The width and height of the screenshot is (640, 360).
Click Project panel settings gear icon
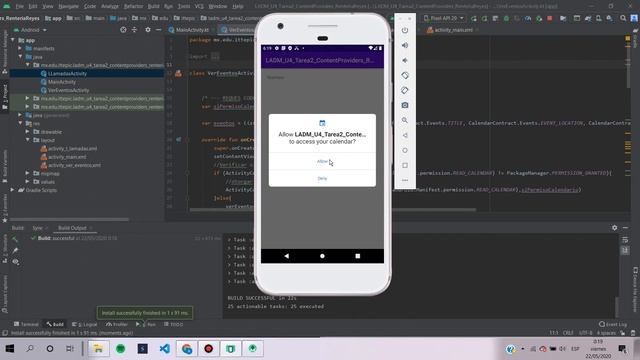tap(148, 30)
